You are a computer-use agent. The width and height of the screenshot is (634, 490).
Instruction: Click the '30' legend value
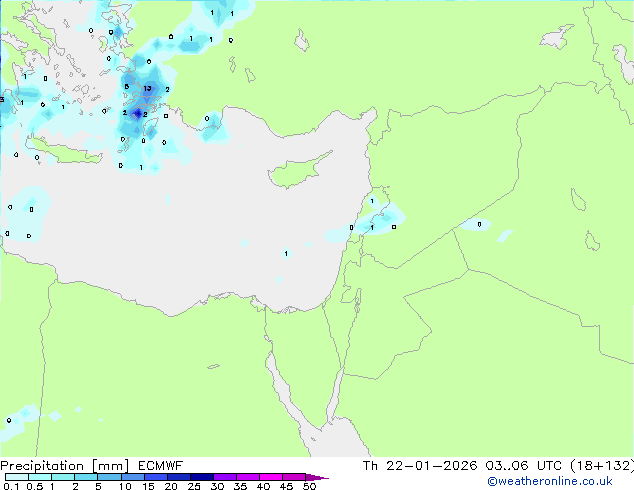click(217, 486)
